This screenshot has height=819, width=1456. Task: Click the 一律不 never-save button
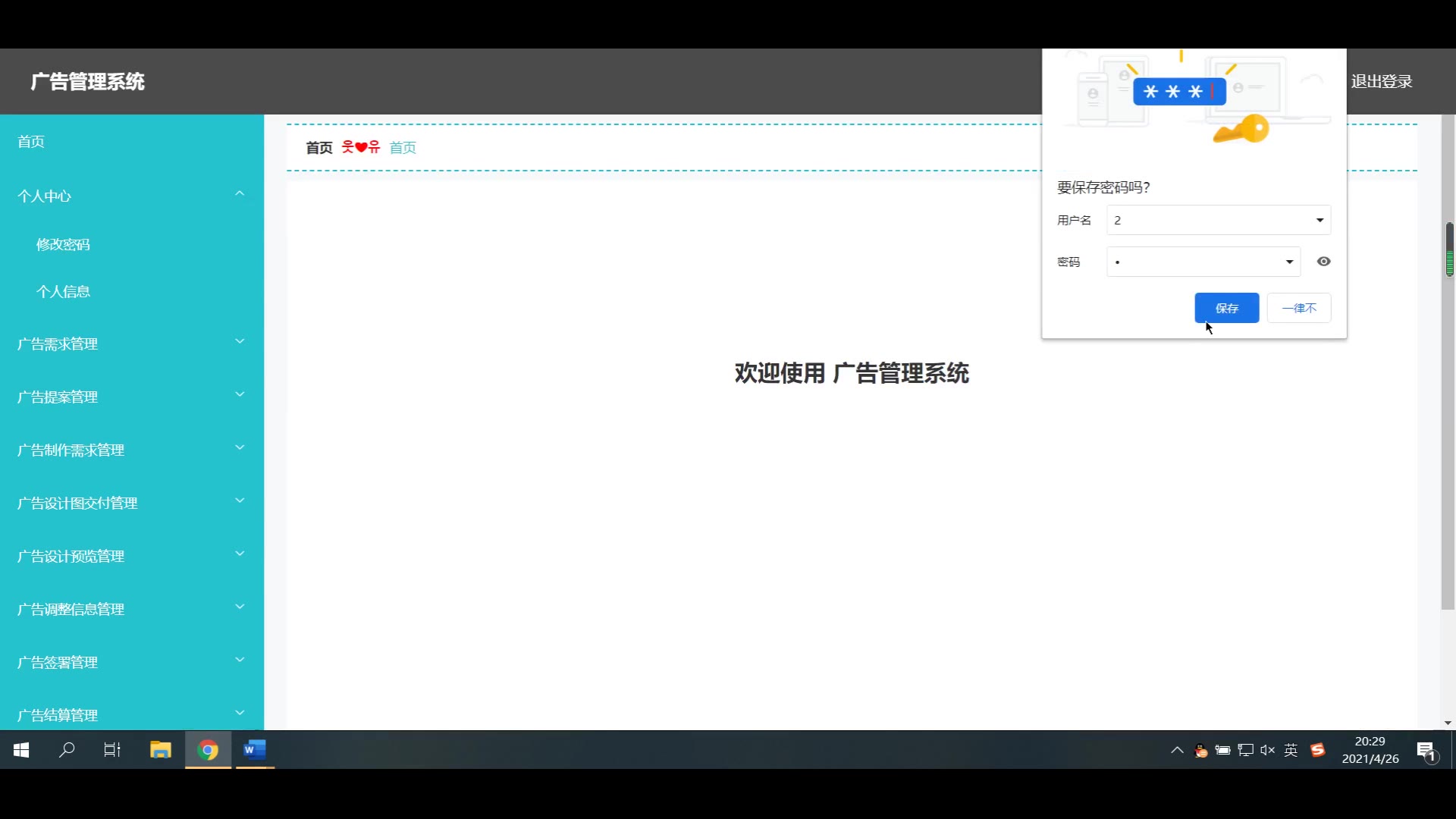[x=1298, y=308]
